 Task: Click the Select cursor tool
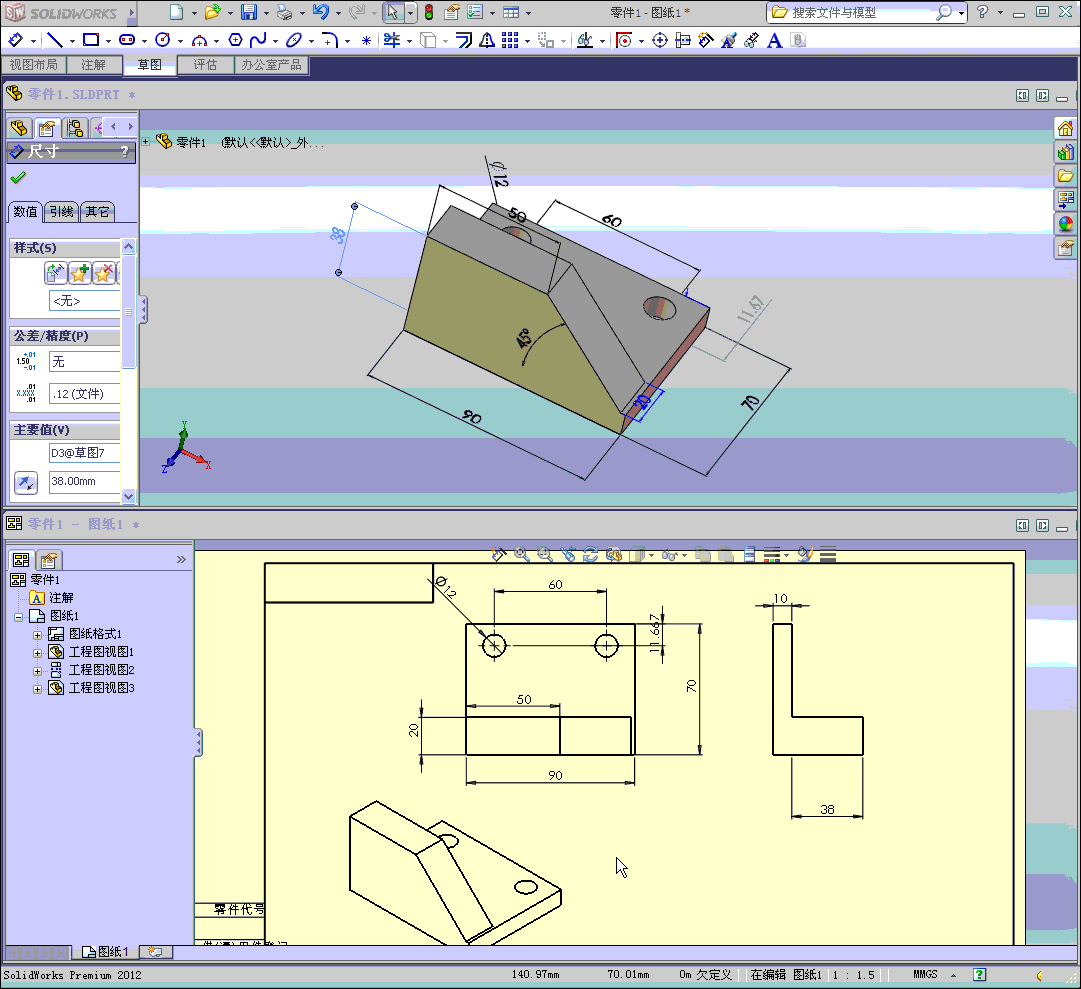click(392, 12)
